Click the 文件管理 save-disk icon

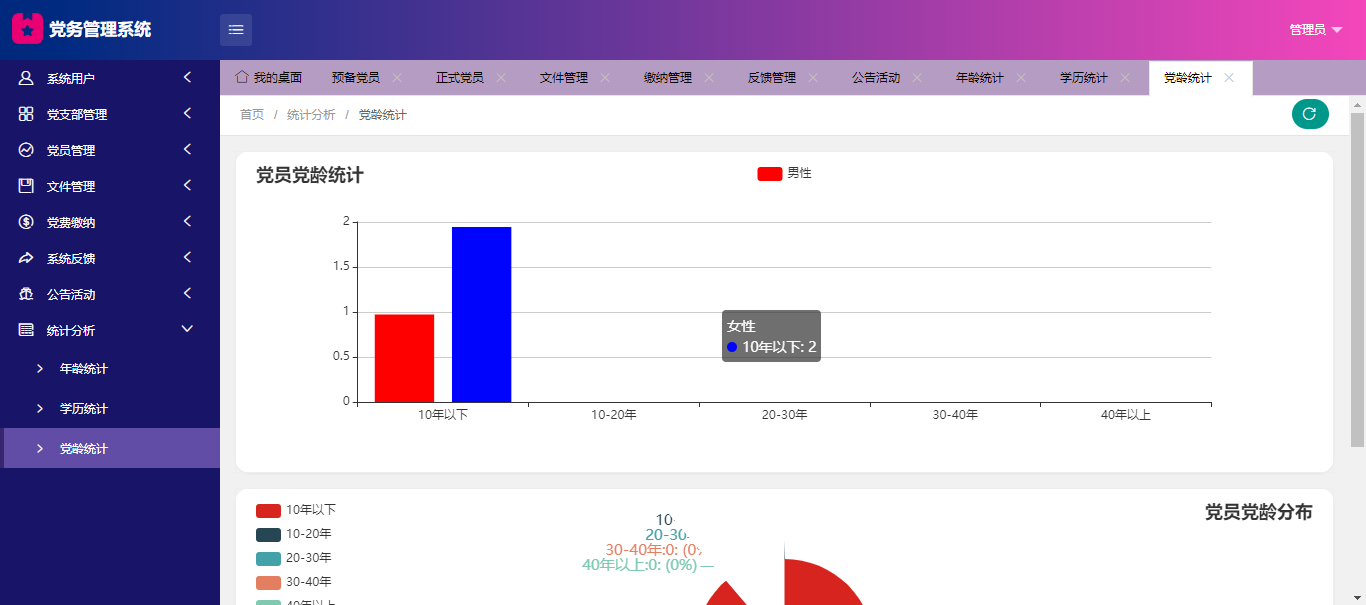pos(26,186)
